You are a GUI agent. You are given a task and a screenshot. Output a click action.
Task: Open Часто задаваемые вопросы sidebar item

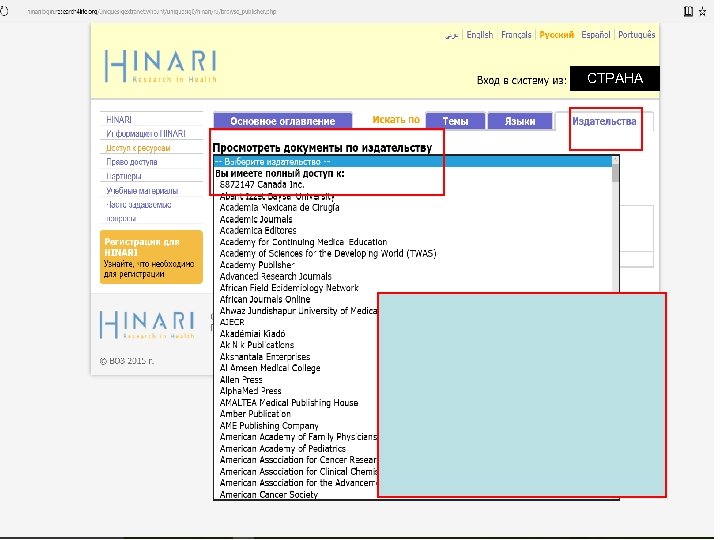(139, 211)
